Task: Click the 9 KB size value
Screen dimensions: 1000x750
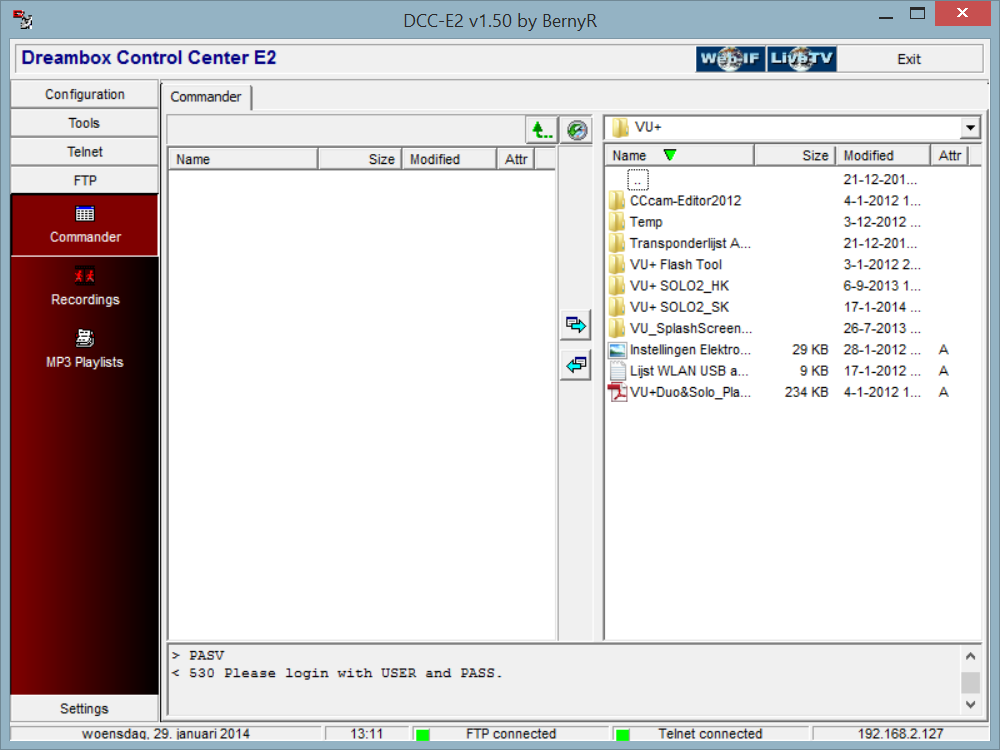Action: (814, 371)
